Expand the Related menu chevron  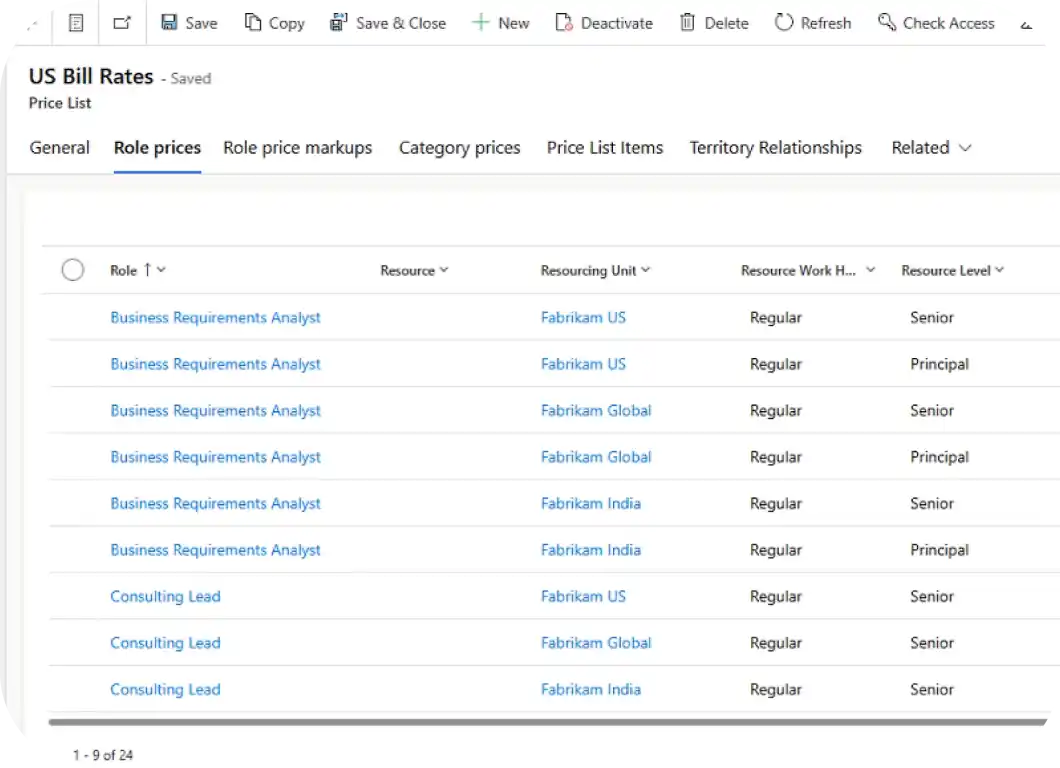(x=965, y=147)
